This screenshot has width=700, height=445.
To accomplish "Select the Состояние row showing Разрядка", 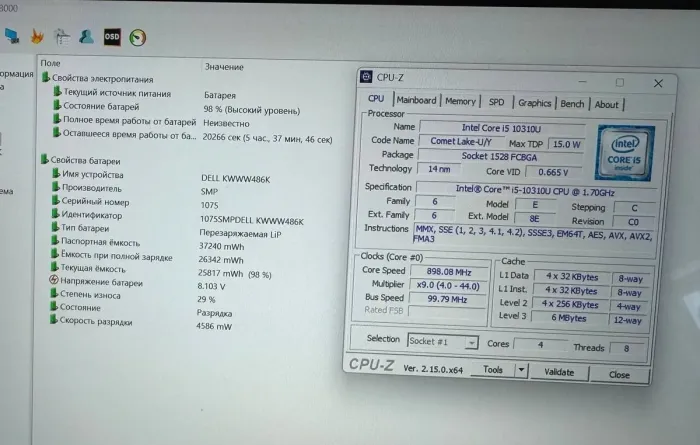I will click(x=141, y=310).
